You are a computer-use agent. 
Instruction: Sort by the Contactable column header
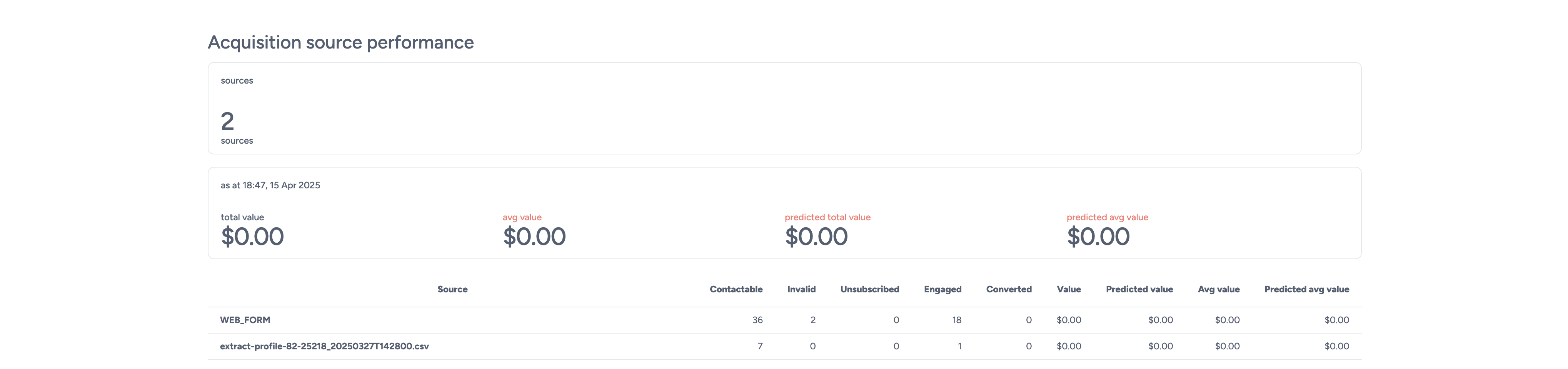coord(736,289)
